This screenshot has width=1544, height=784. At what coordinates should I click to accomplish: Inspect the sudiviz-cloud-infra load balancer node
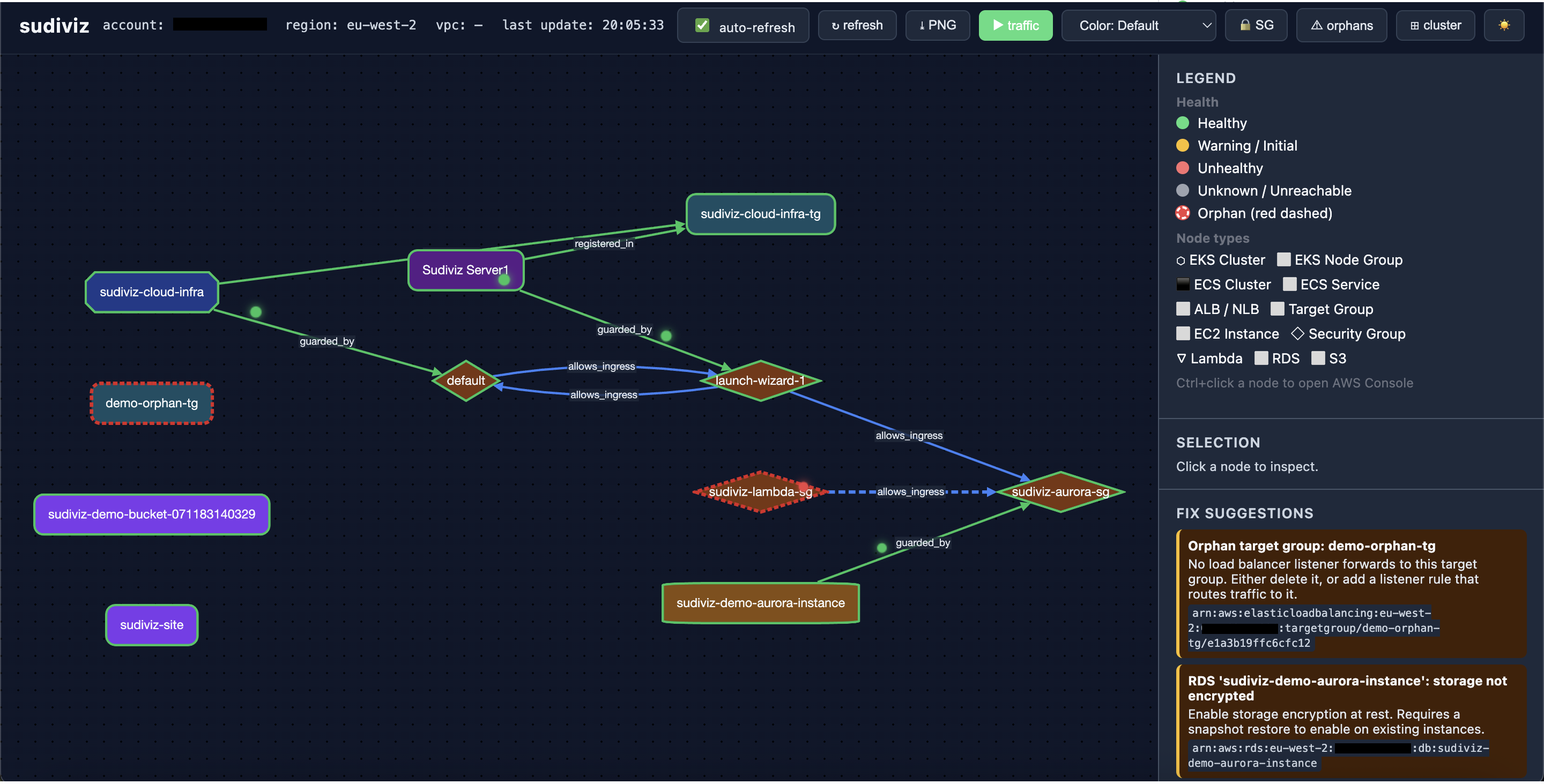(152, 292)
